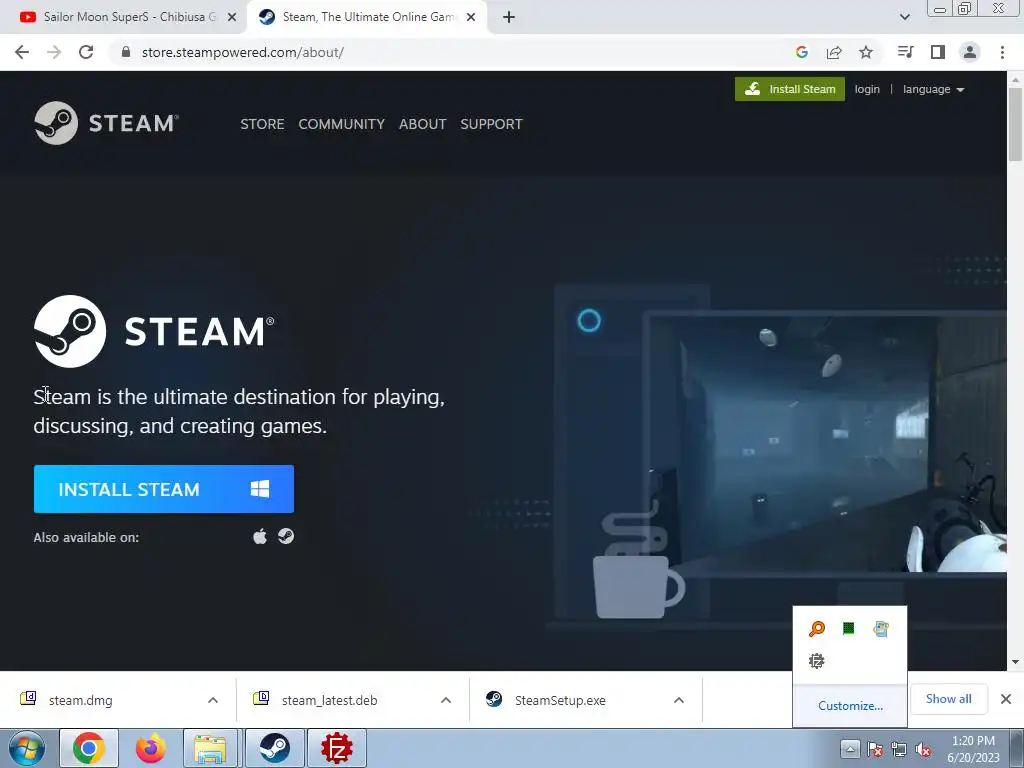
Task: Reload the Steam page
Action: (x=86, y=52)
